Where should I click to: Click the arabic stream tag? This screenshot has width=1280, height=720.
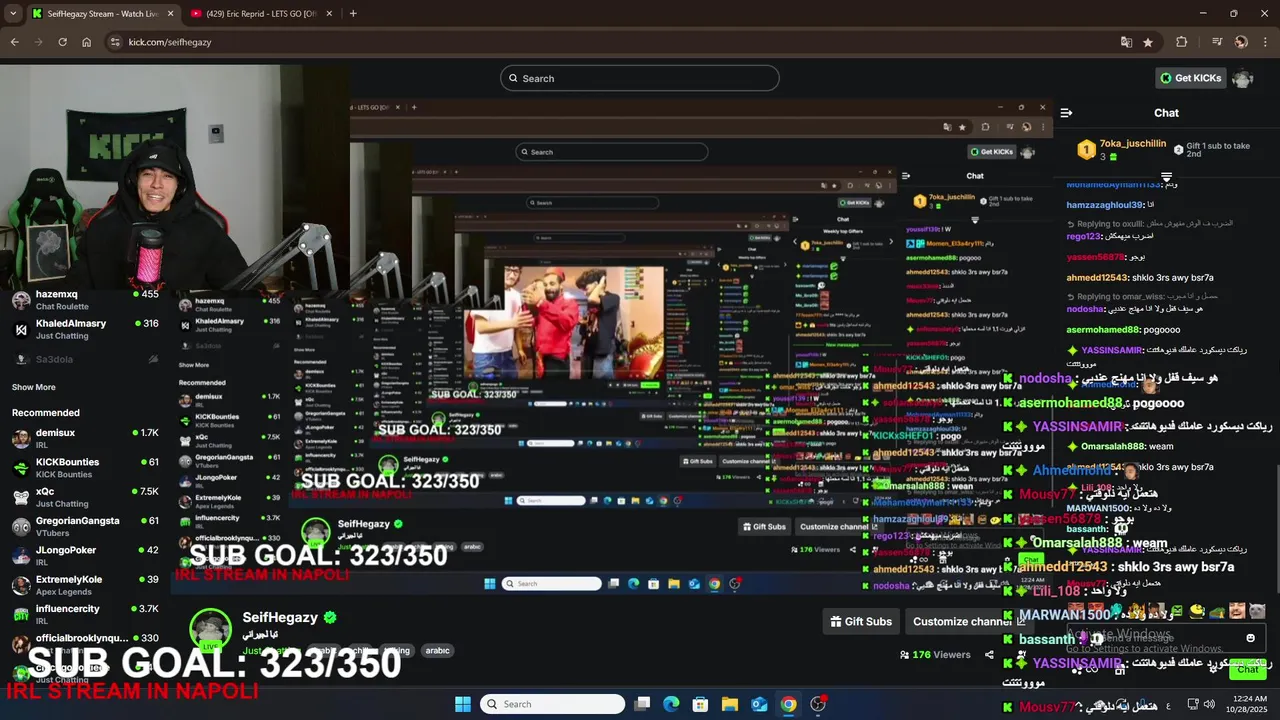coord(437,650)
